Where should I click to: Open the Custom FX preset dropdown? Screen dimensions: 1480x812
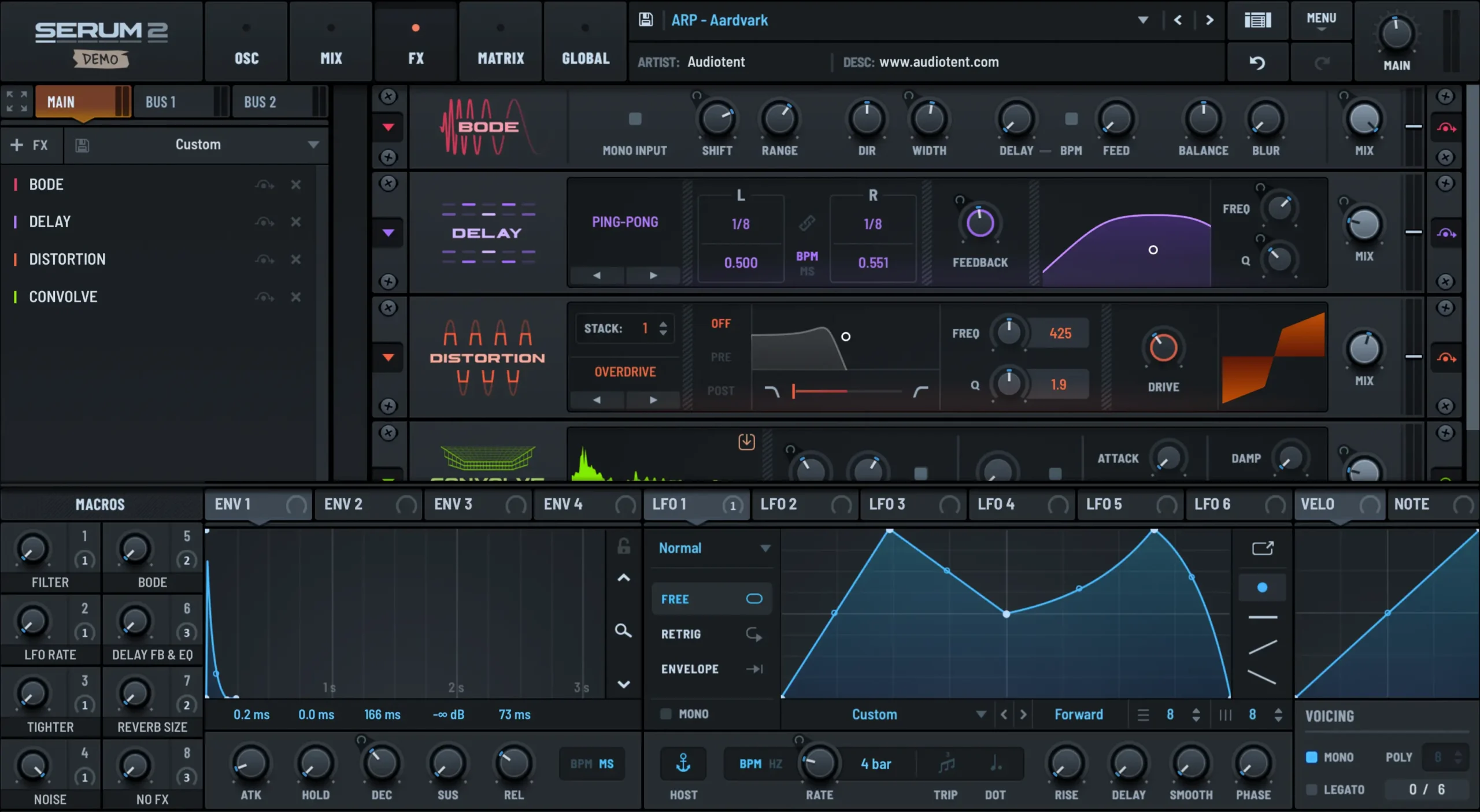pos(198,144)
